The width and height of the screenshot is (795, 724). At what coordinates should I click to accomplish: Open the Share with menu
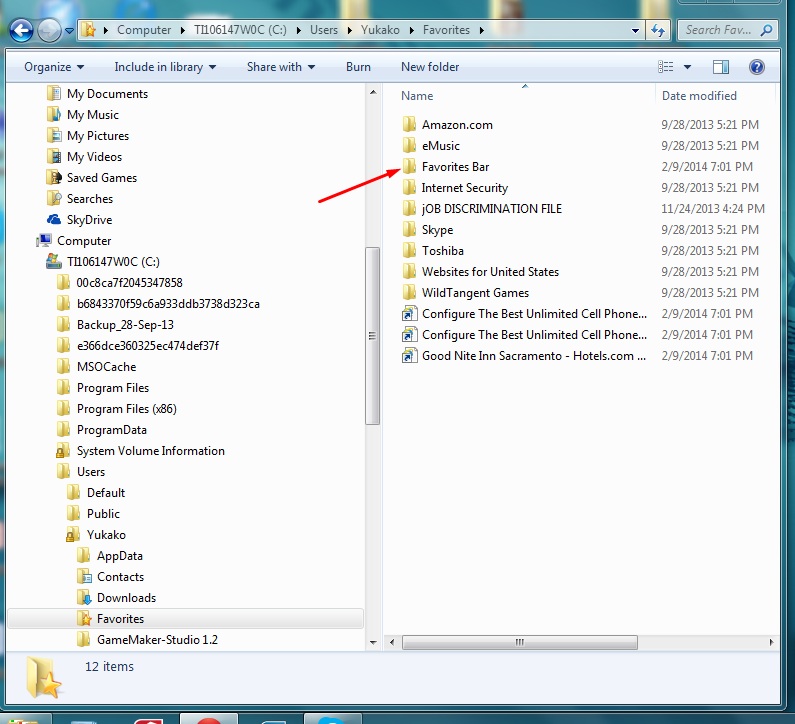tap(280, 67)
